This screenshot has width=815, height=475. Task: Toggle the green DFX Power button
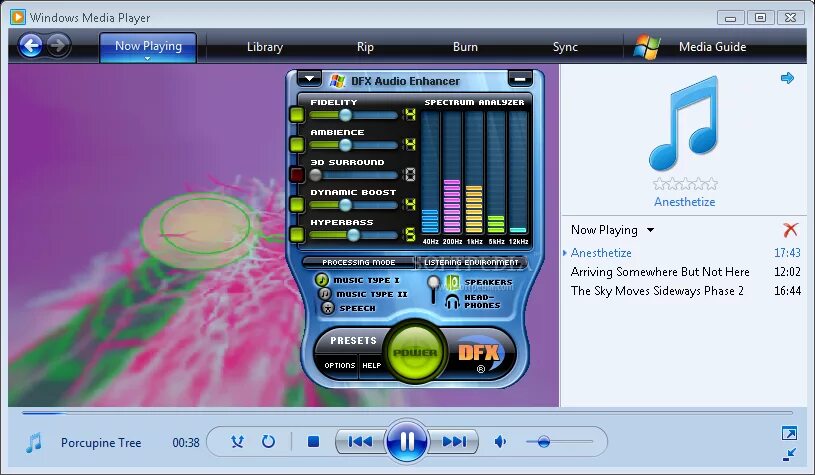tap(415, 352)
